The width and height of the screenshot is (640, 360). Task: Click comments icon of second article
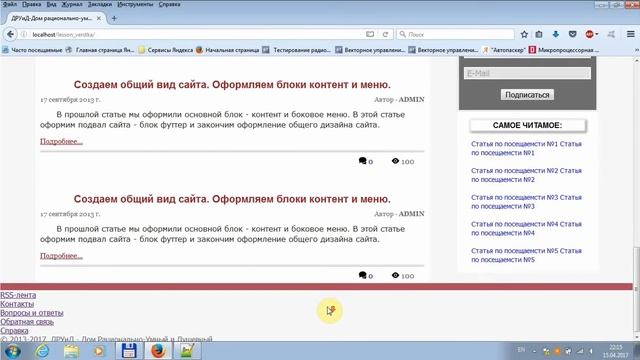point(362,275)
